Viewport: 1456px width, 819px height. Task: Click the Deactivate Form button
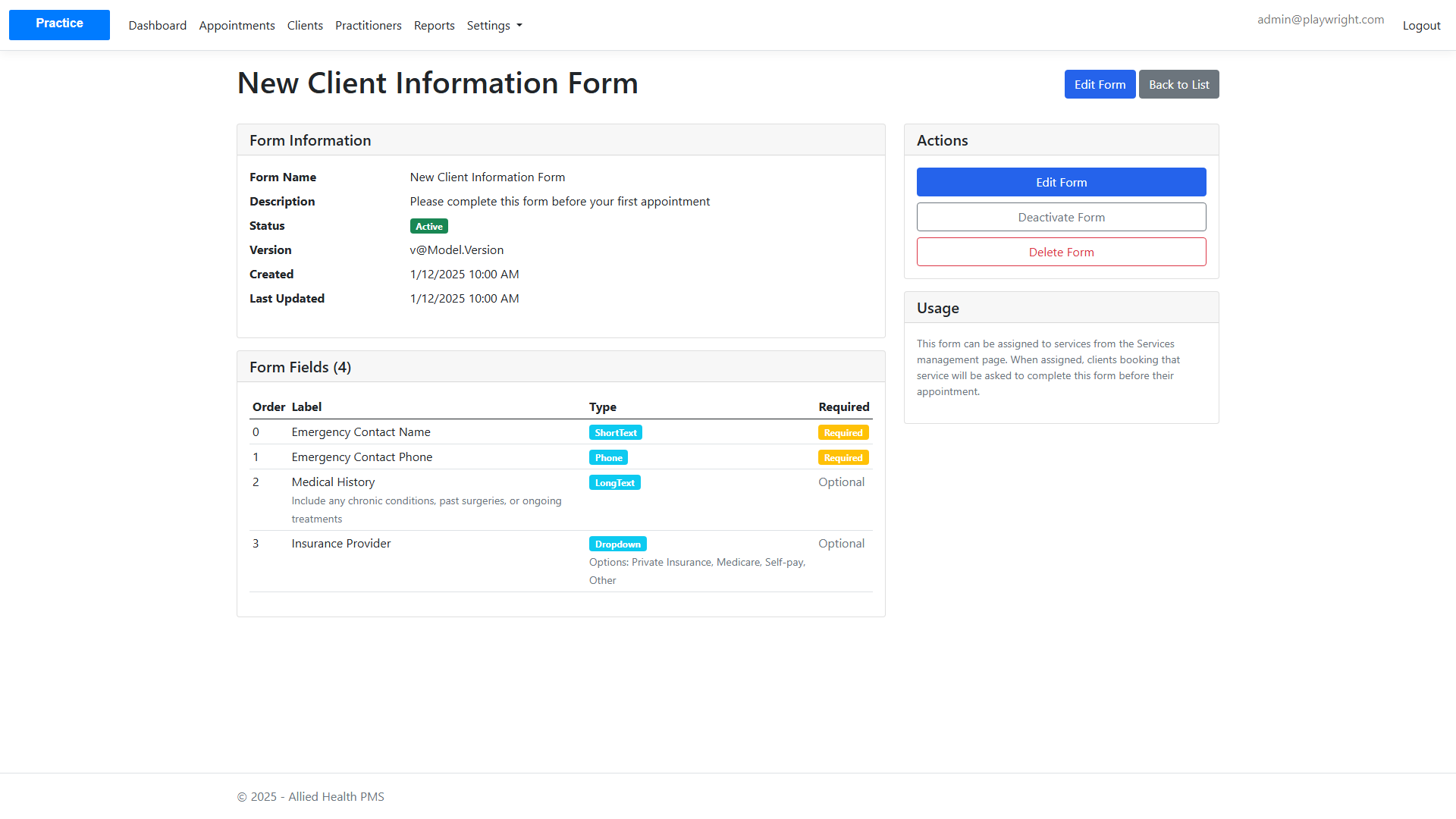point(1061,217)
